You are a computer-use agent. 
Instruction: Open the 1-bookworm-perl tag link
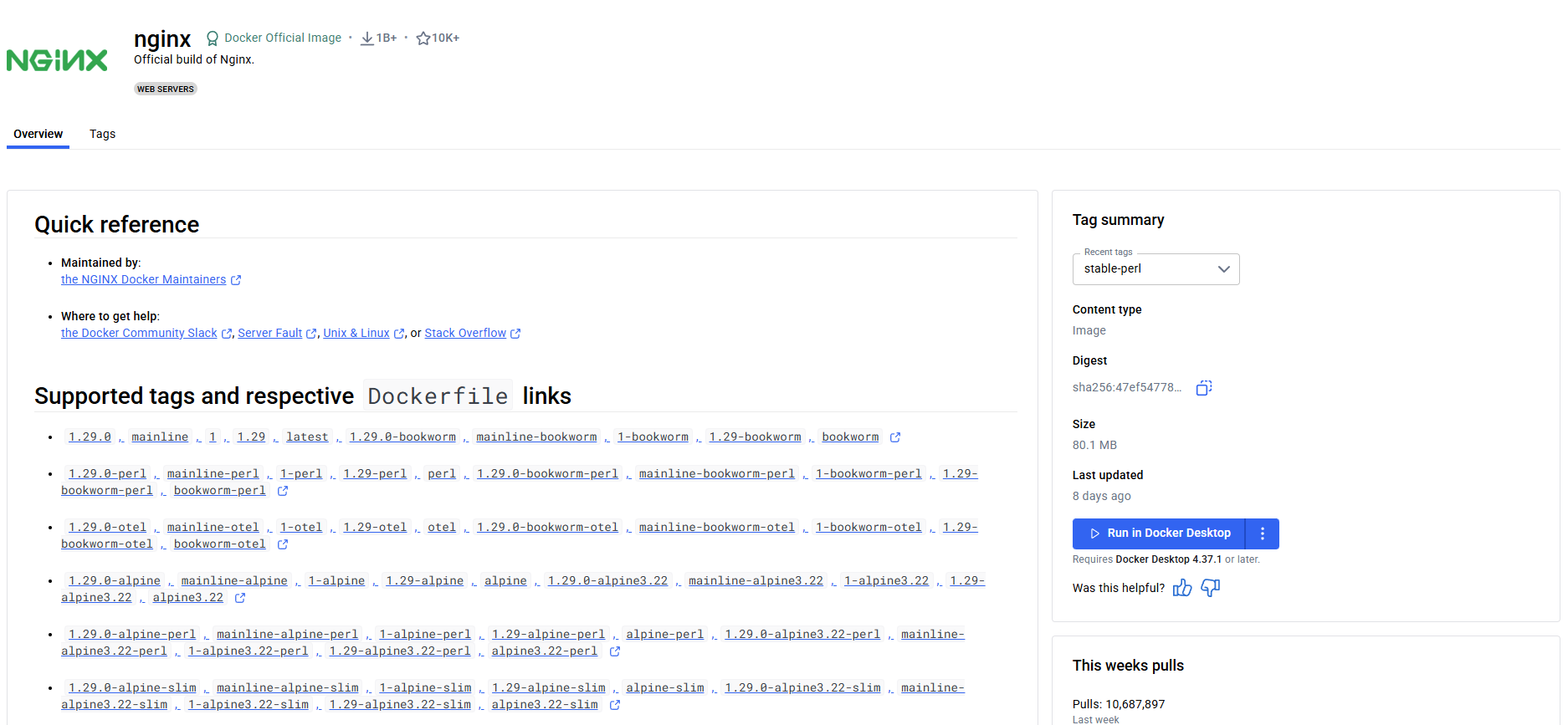(869, 473)
